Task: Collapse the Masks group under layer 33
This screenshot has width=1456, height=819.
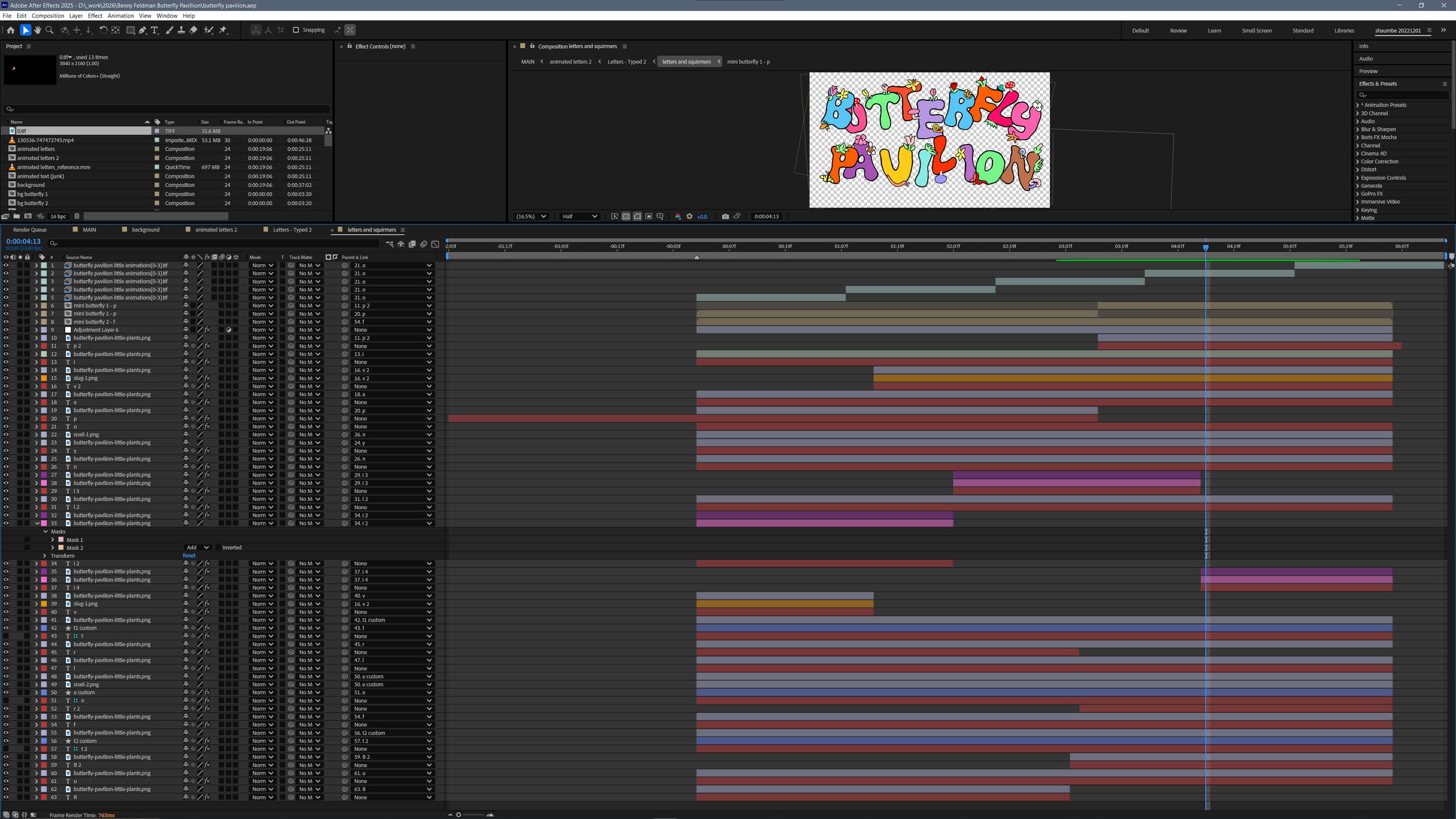Action: 45,532
